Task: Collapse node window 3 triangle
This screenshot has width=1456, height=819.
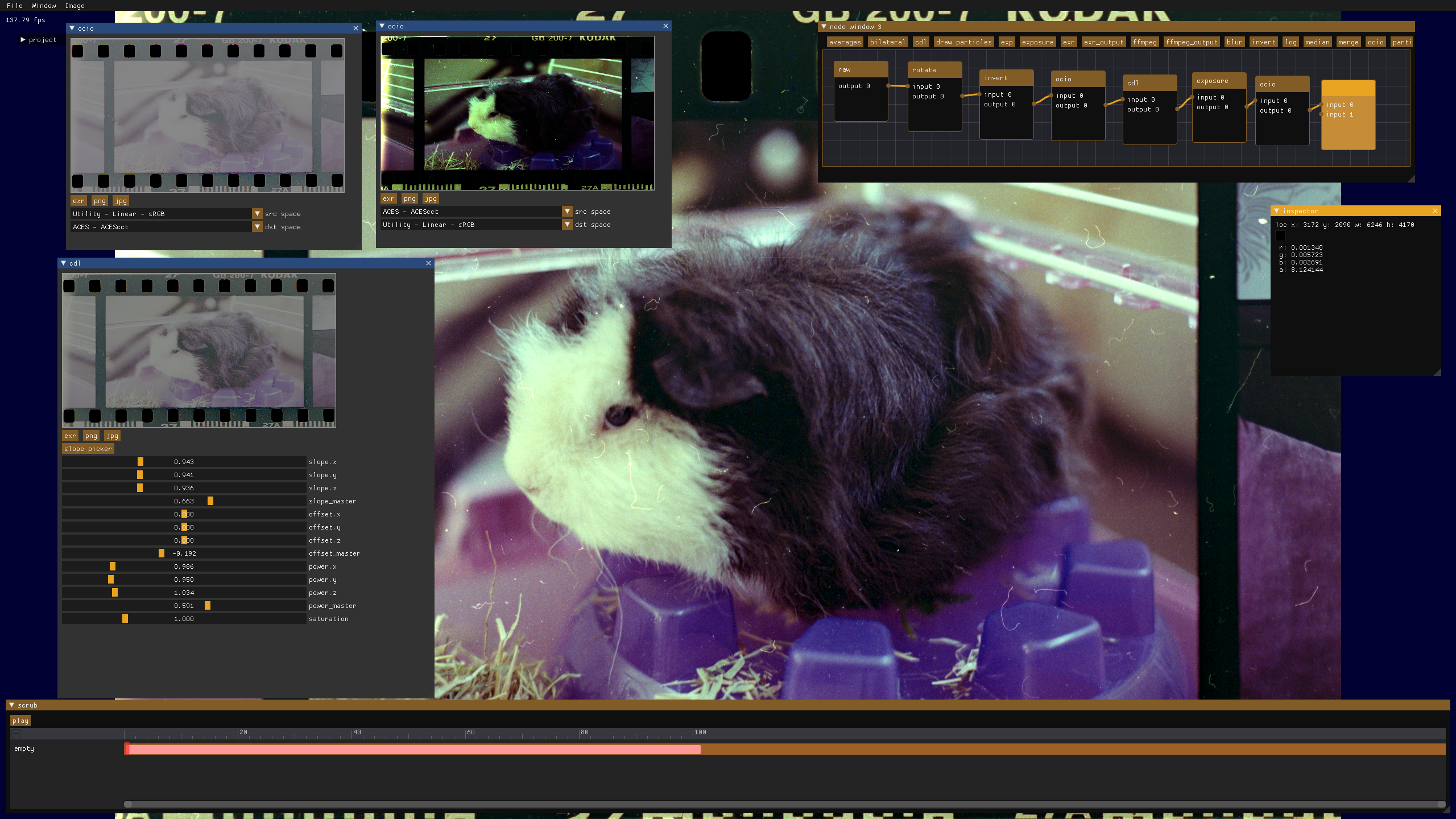Action: point(824,27)
